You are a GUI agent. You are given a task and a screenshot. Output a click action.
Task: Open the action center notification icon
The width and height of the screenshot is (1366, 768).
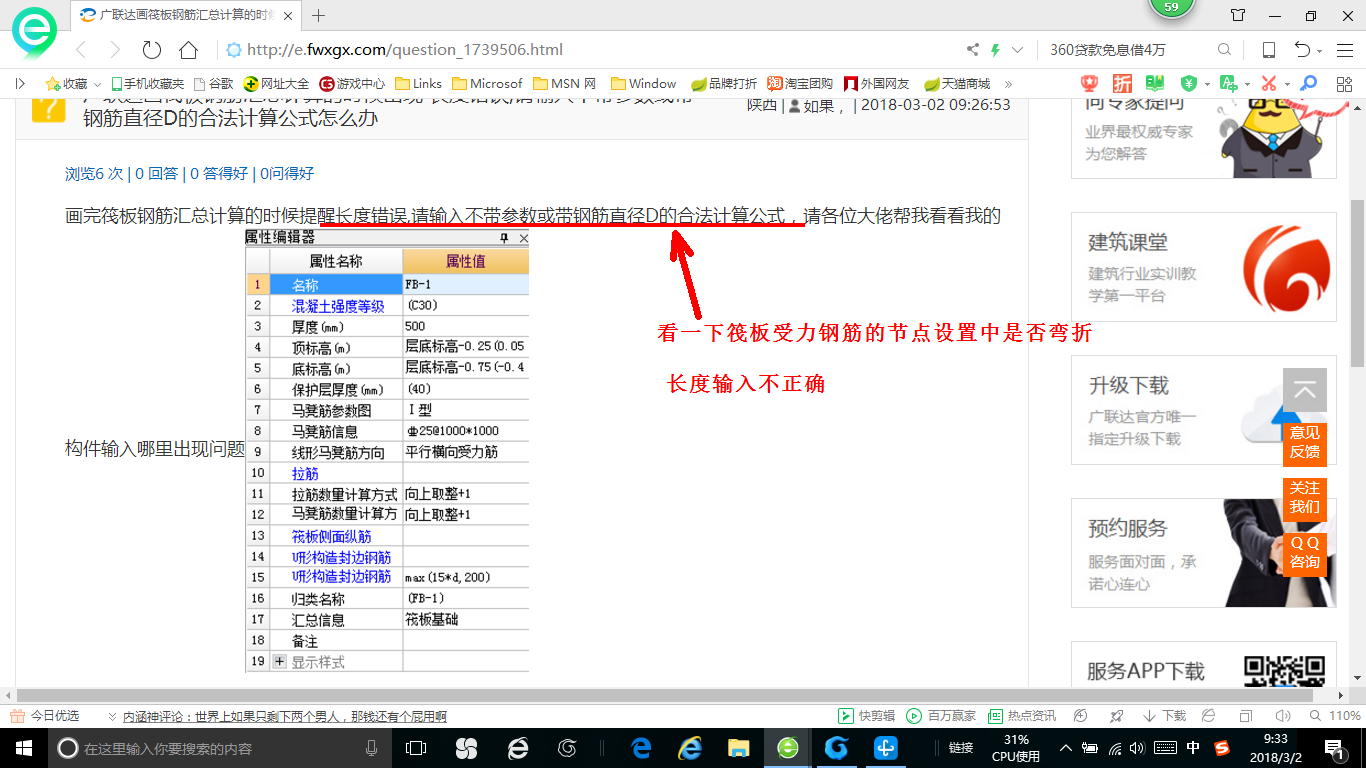coord(1334,748)
